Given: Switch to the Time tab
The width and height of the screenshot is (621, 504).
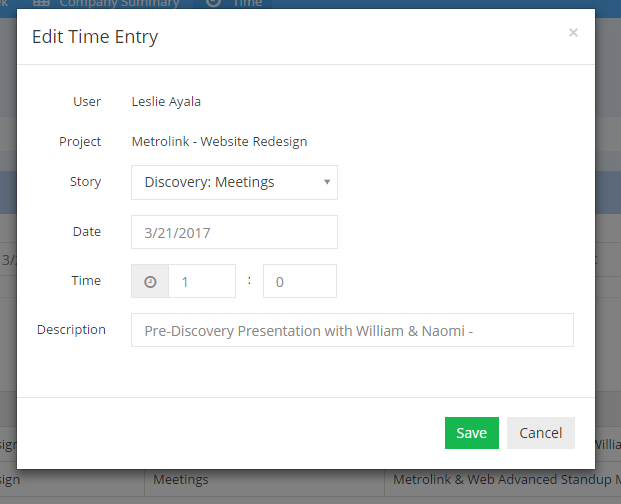Looking at the screenshot, I should click(x=246, y=3).
